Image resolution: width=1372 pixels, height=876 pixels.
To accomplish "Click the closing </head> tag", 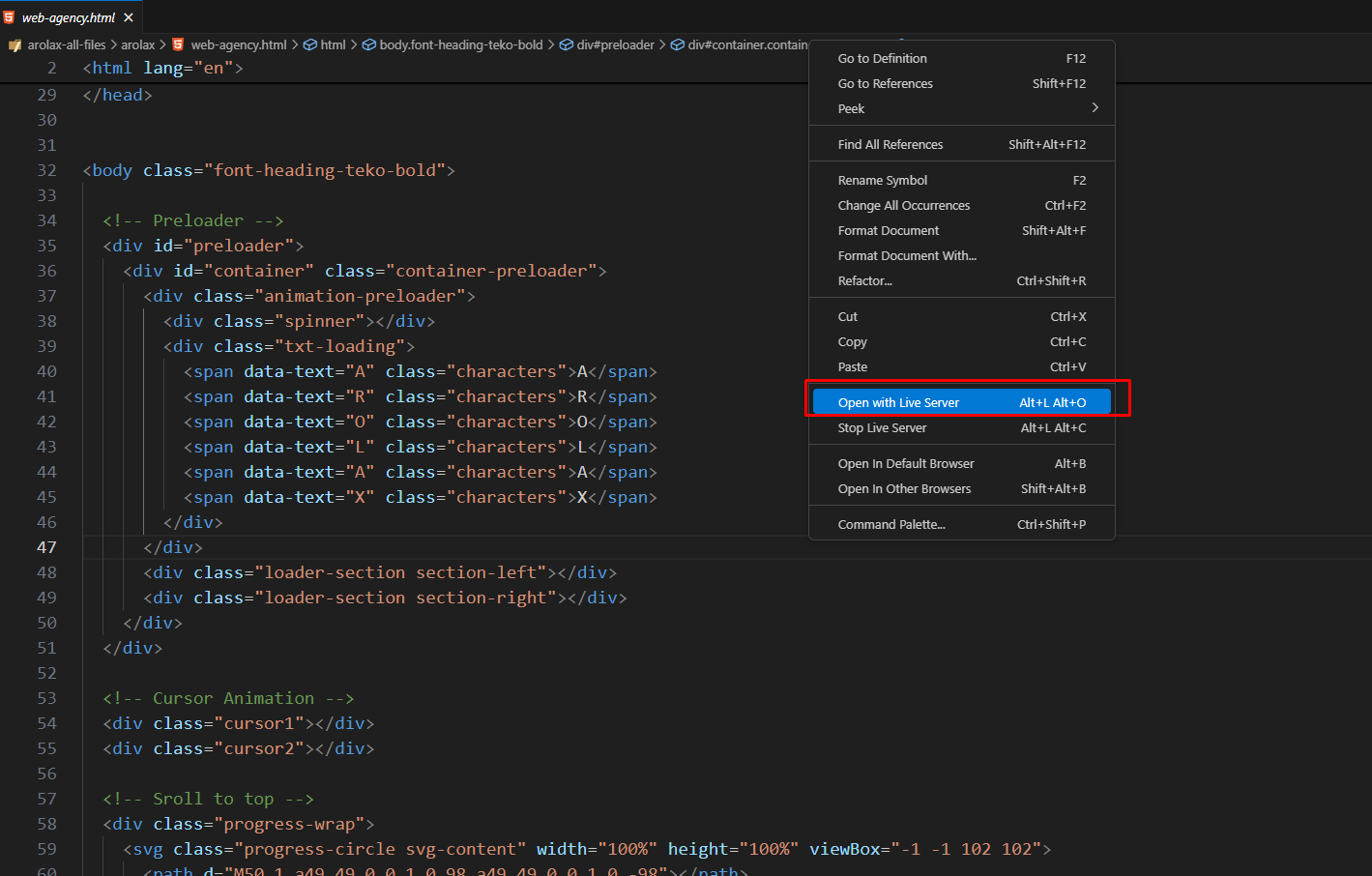I will point(117,95).
